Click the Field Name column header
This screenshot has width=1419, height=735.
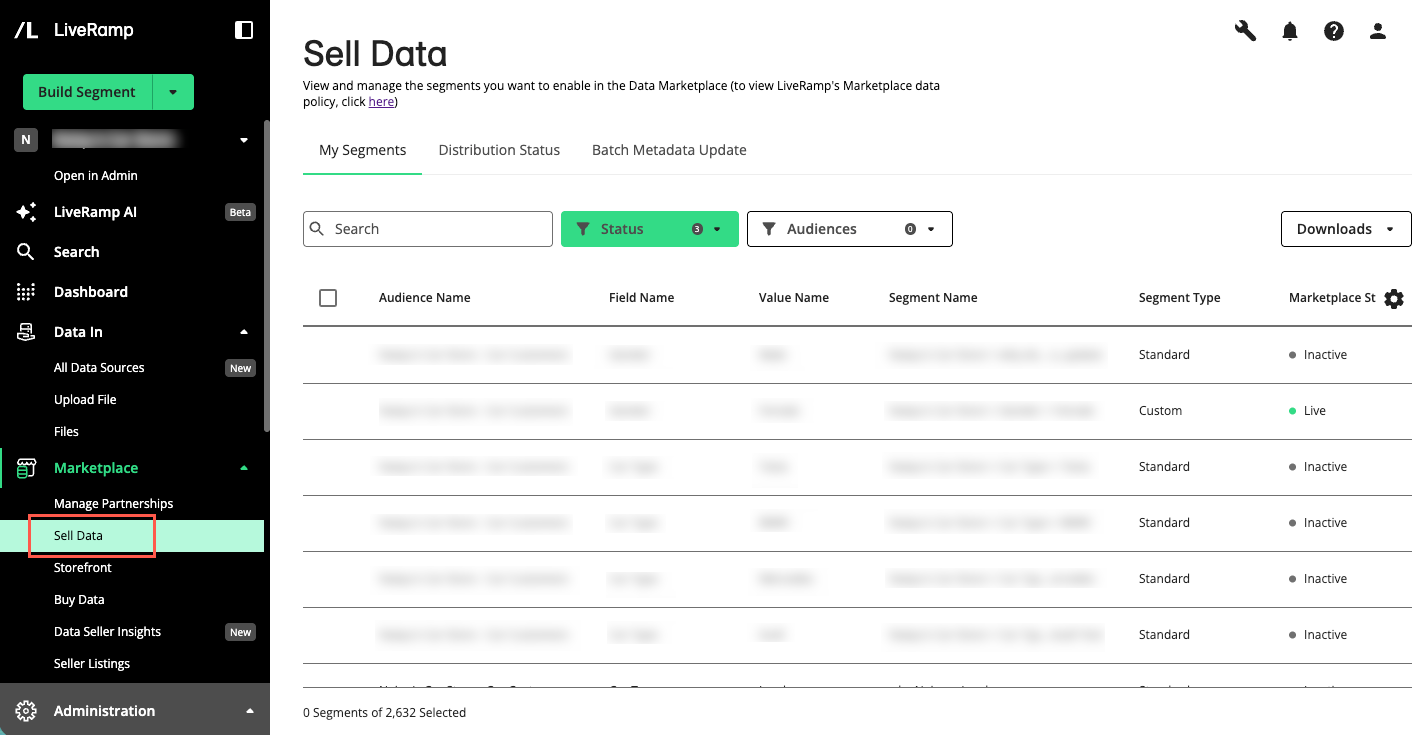642,298
